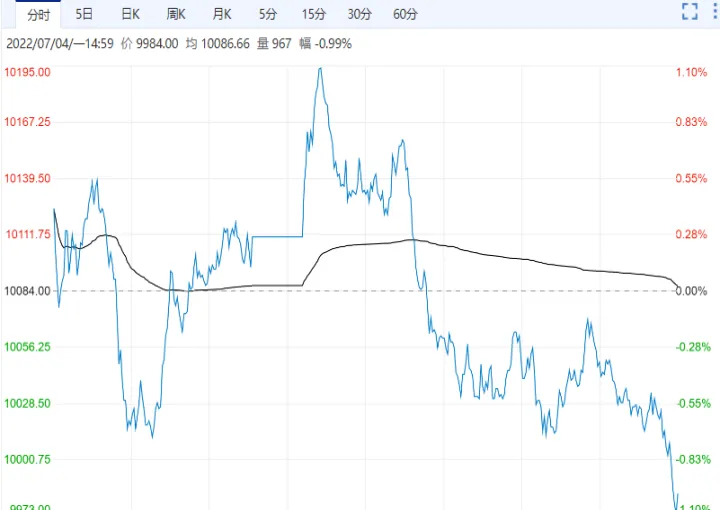Switch to the 周K tab
720x510 pixels.
176,14
